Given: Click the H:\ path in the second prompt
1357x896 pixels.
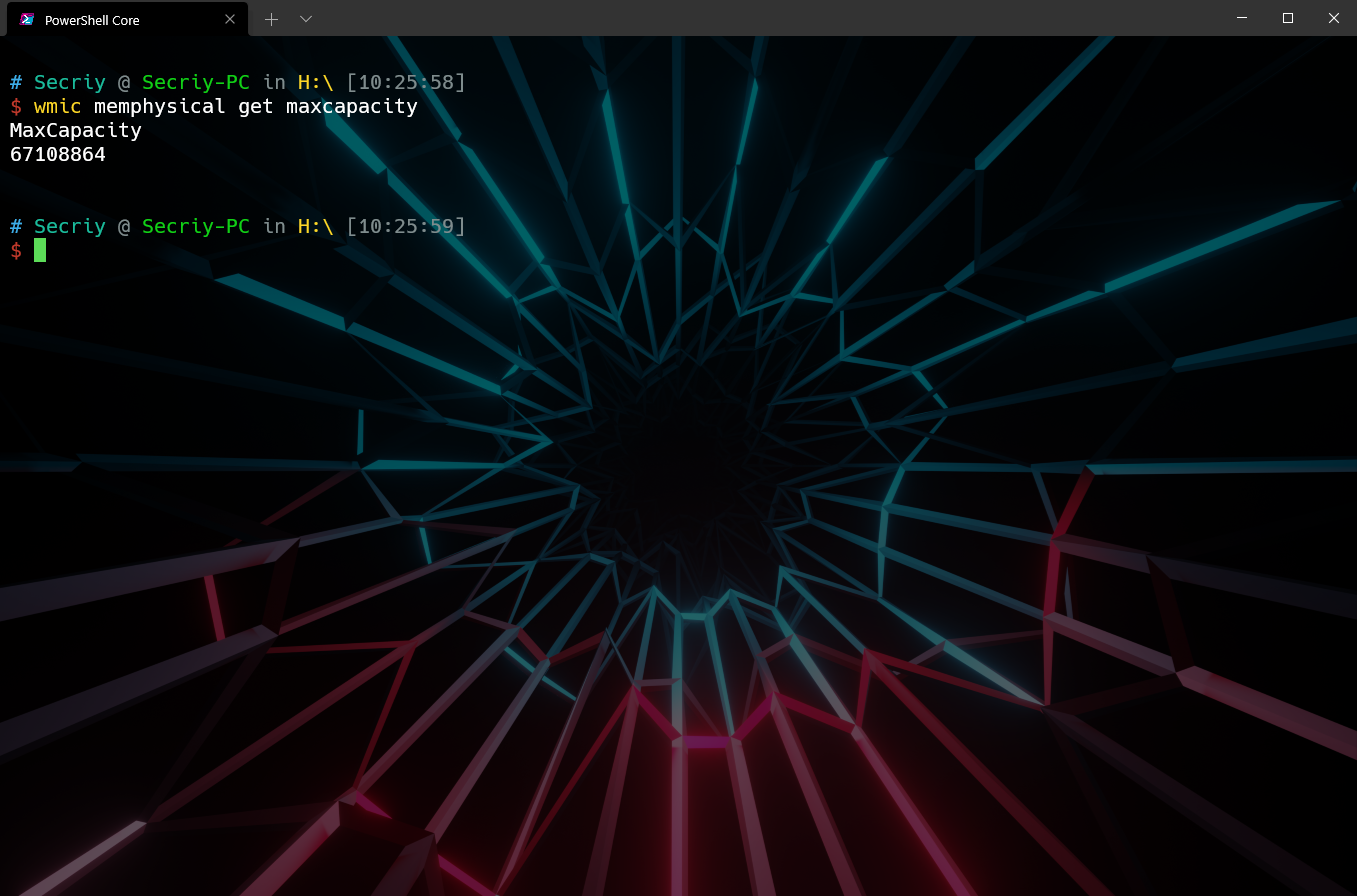Looking at the screenshot, I should [x=316, y=226].
